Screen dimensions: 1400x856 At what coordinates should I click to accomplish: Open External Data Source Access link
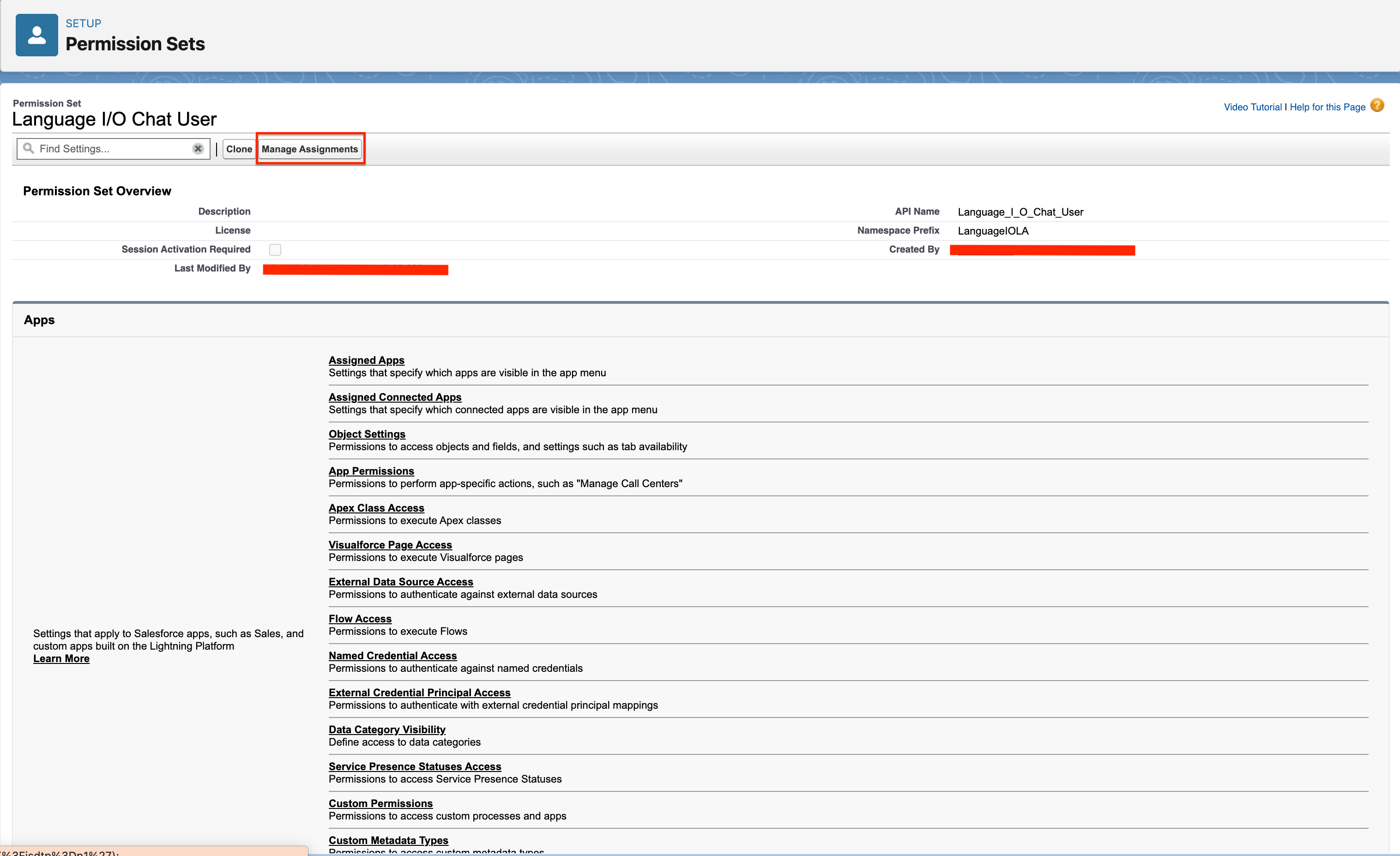pos(401,582)
